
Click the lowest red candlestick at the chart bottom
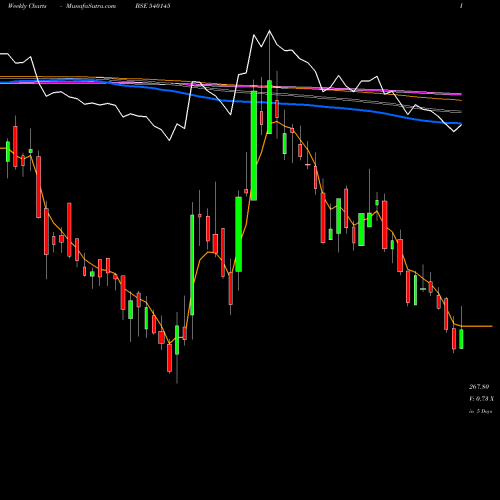[169, 358]
